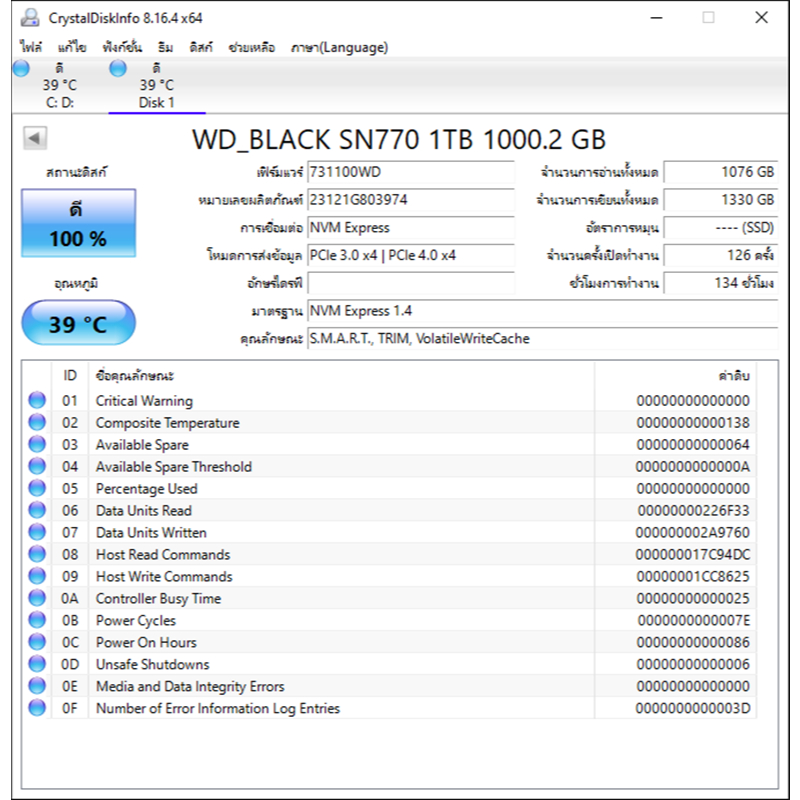Click the previous disk arrow button
This screenshot has width=800, height=800.
click(x=35, y=139)
